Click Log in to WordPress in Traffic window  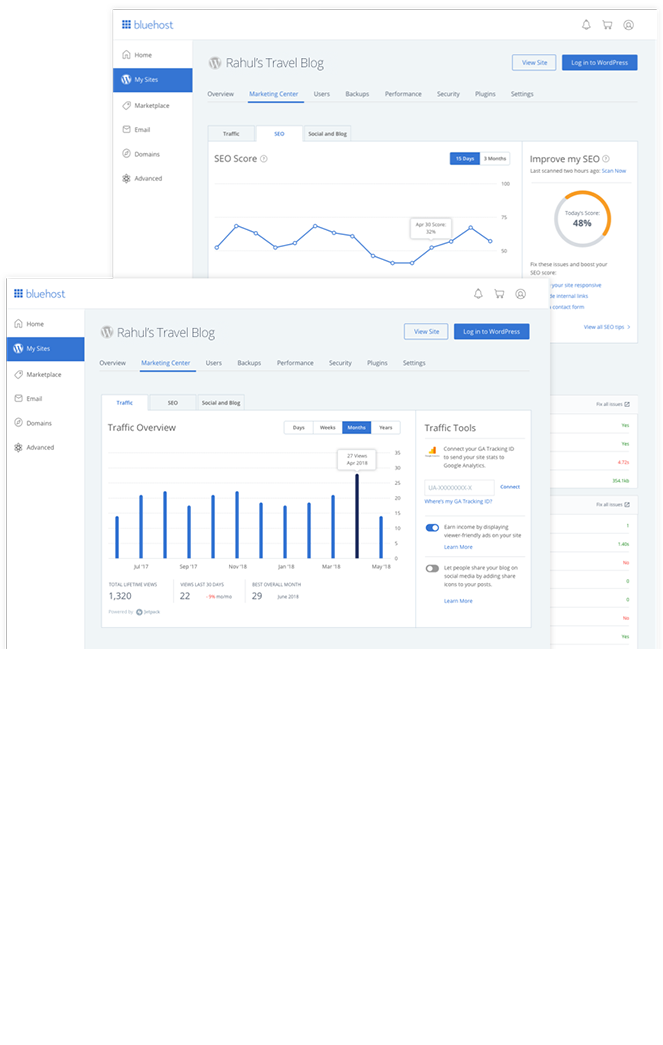[x=492, y=331]
